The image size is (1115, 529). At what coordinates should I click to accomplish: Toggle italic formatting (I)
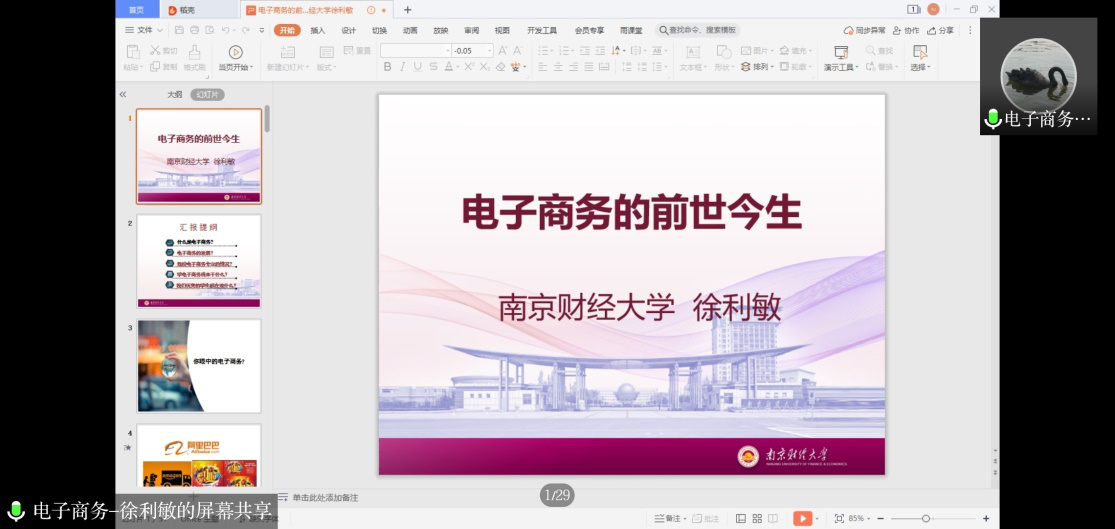click(x=403, y=67)
